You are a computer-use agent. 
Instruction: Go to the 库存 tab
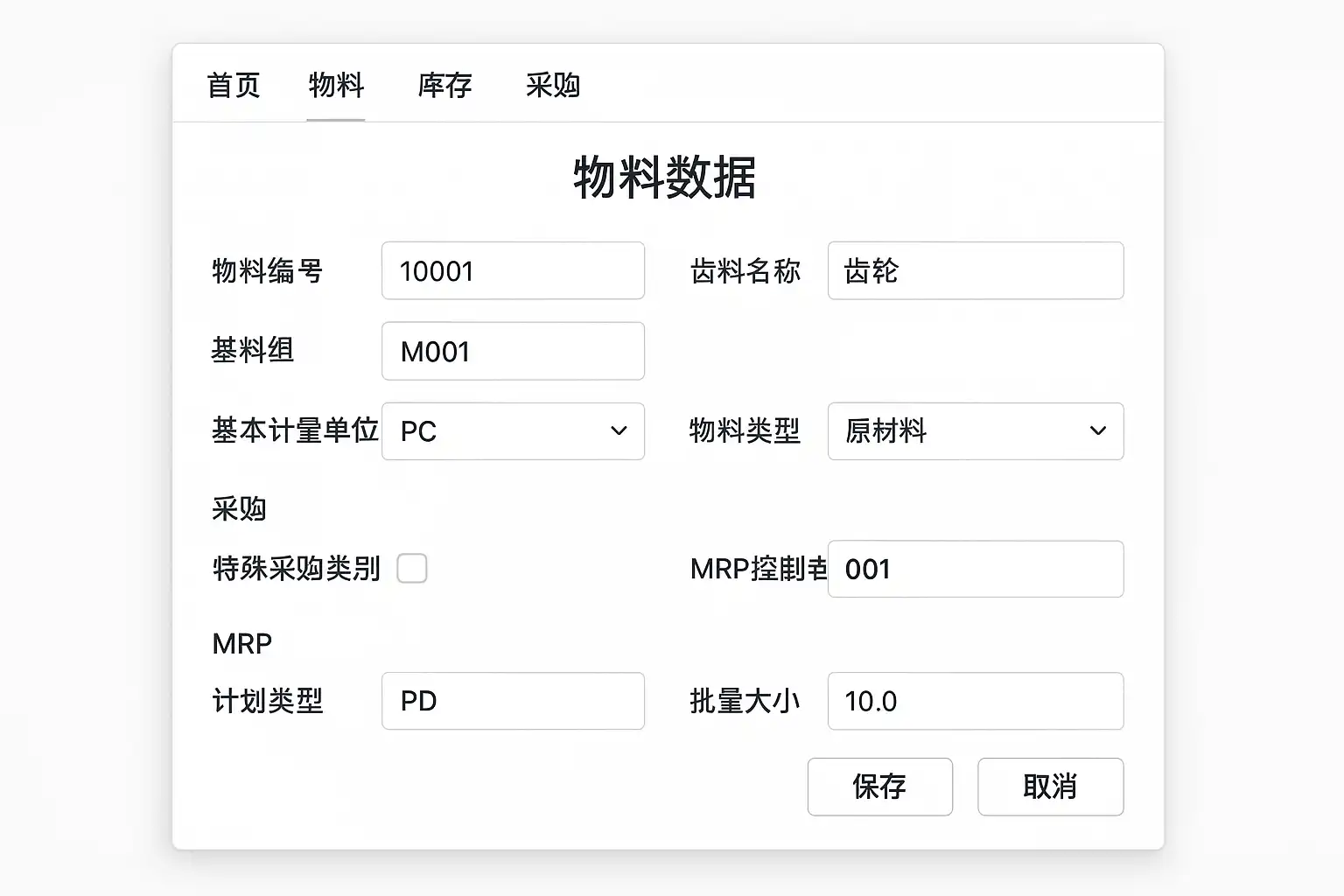pos(444,86)
